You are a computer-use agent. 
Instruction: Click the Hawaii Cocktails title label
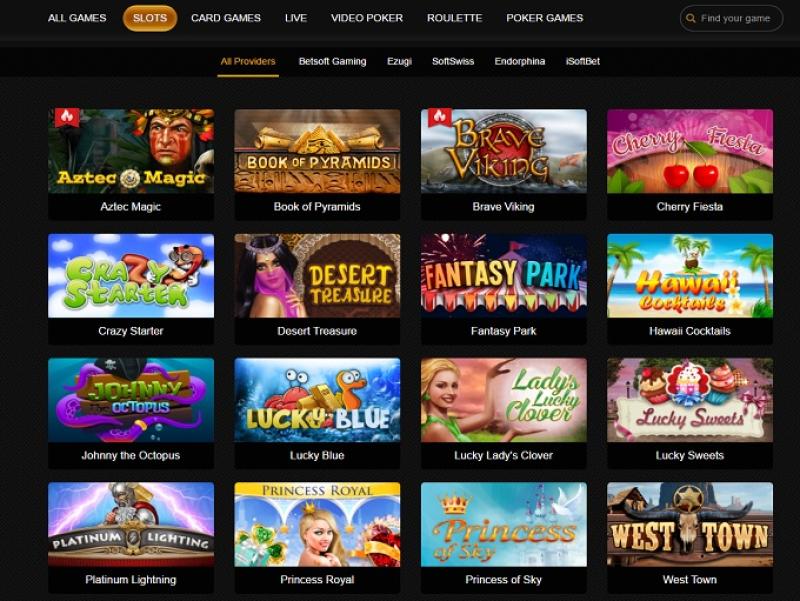(690, 331)
